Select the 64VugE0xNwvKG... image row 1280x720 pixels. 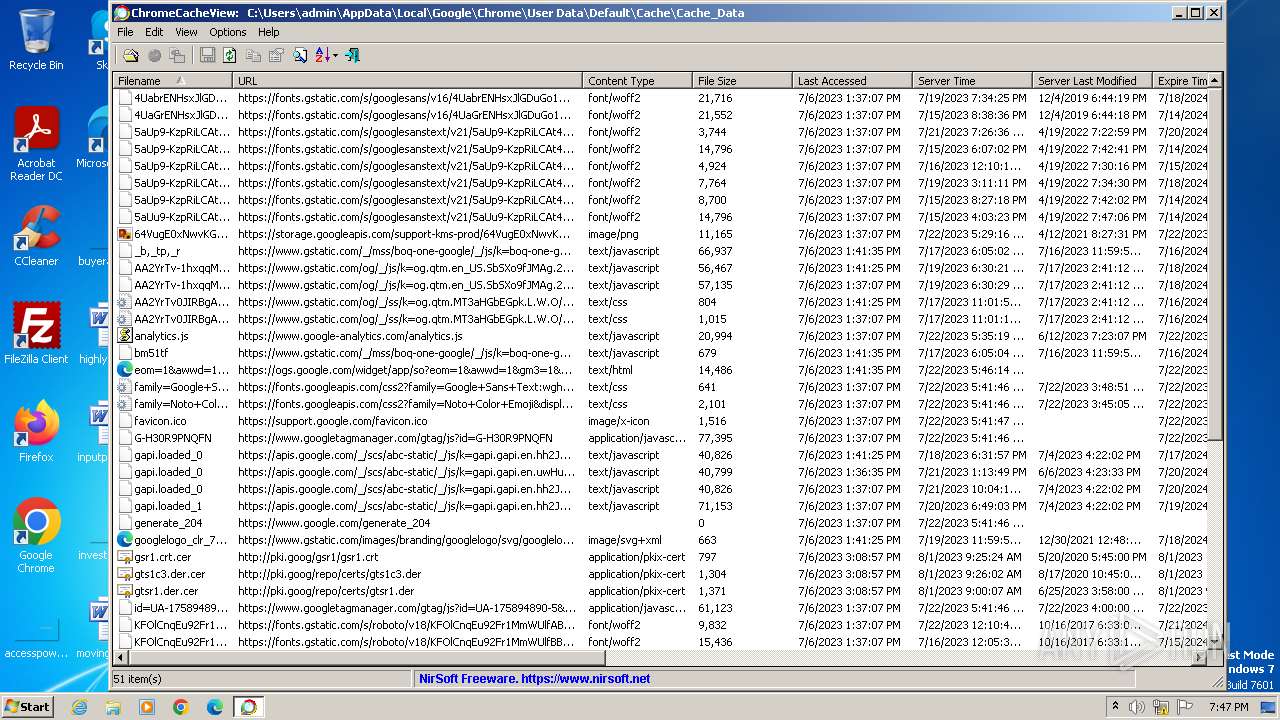(661, 234)
